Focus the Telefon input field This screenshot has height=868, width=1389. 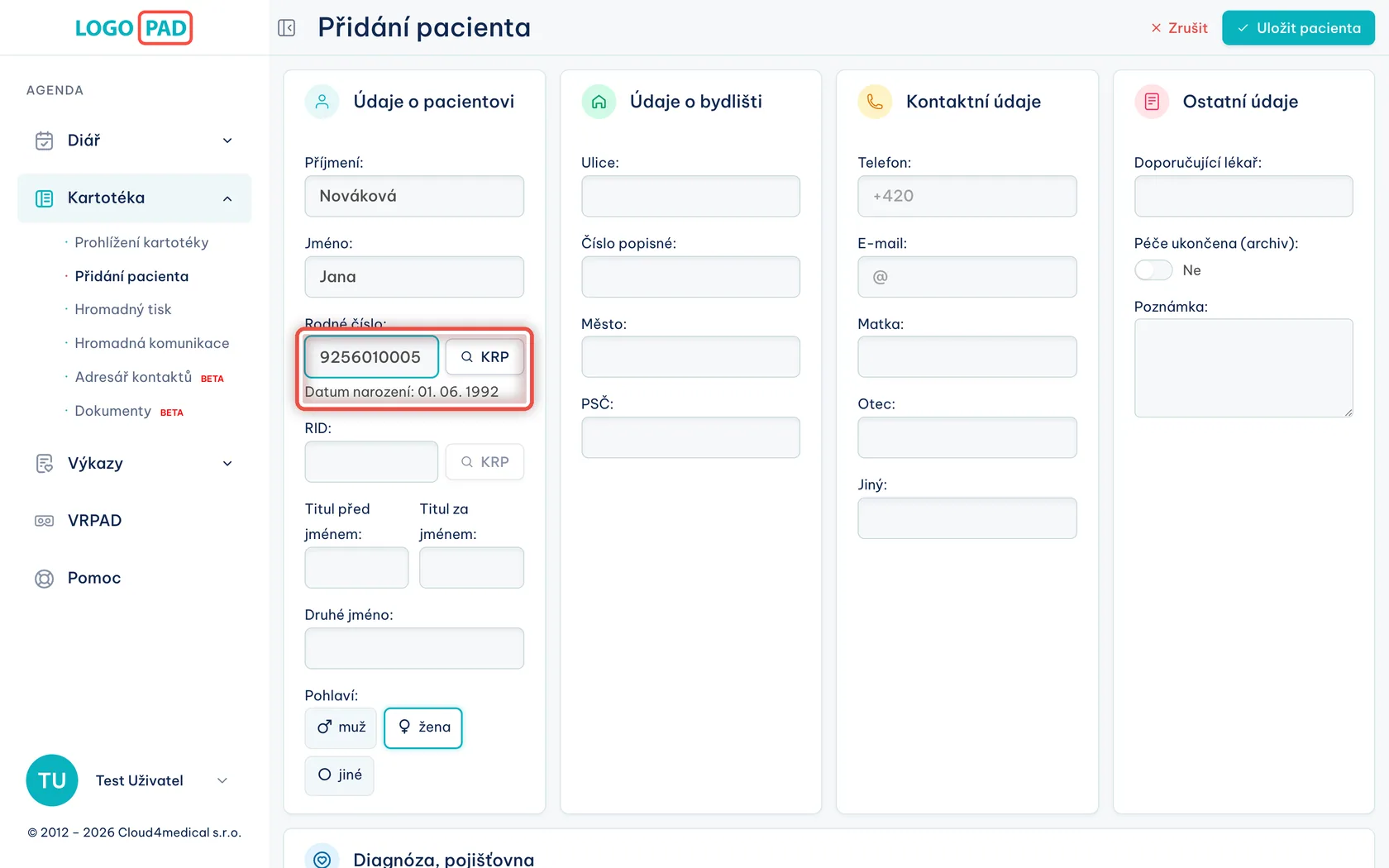point(967,196)
